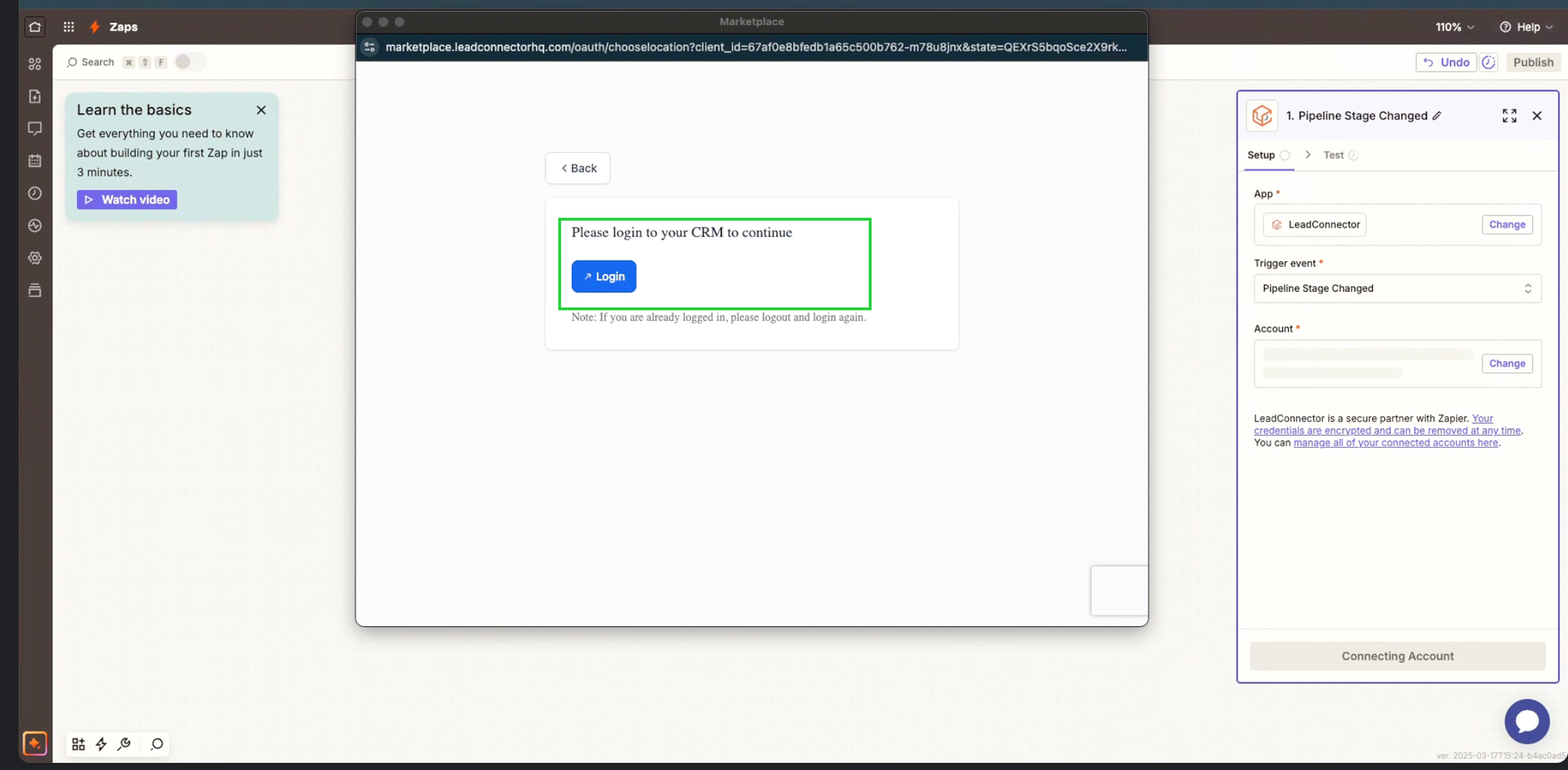Click the Zapier home icon
Image resolution: width=1568 pixels, height=770 pixels.
point(35,27)
